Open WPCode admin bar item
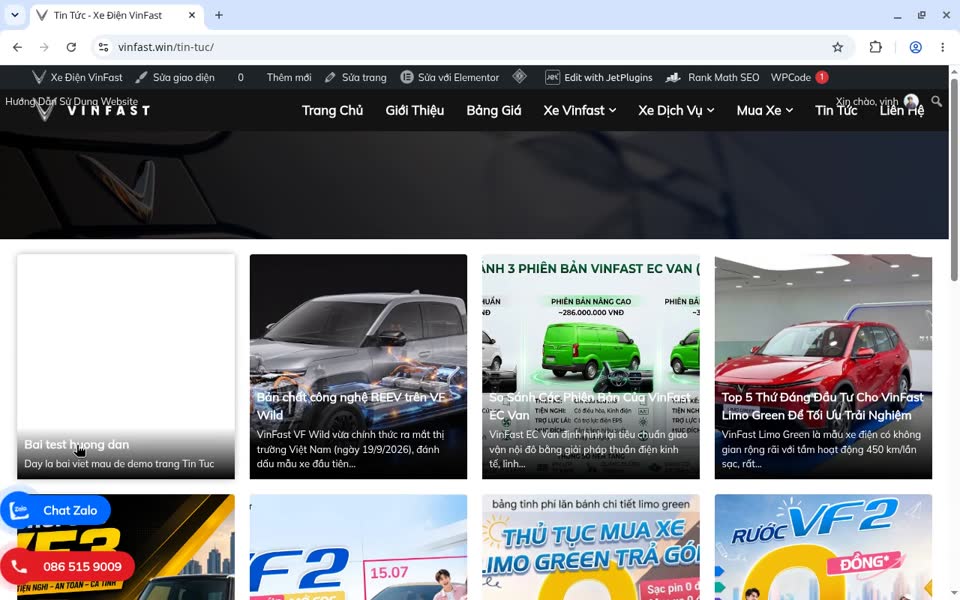 [790, 77]
